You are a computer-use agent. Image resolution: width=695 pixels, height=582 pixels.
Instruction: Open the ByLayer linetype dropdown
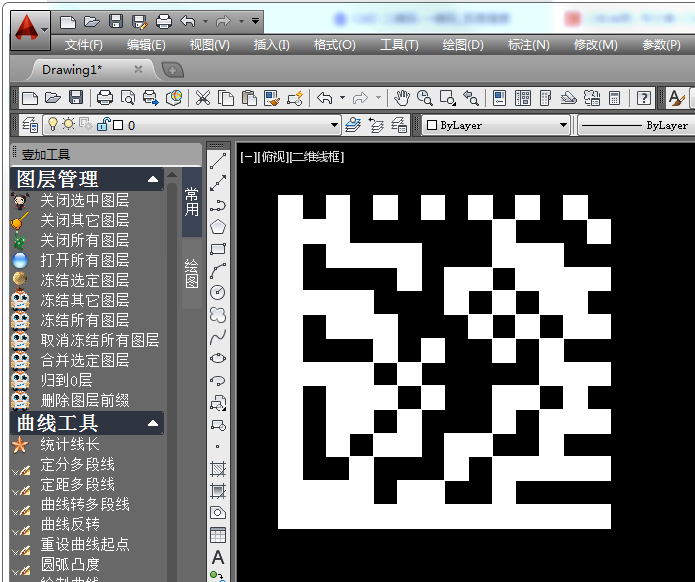(636, 125)
